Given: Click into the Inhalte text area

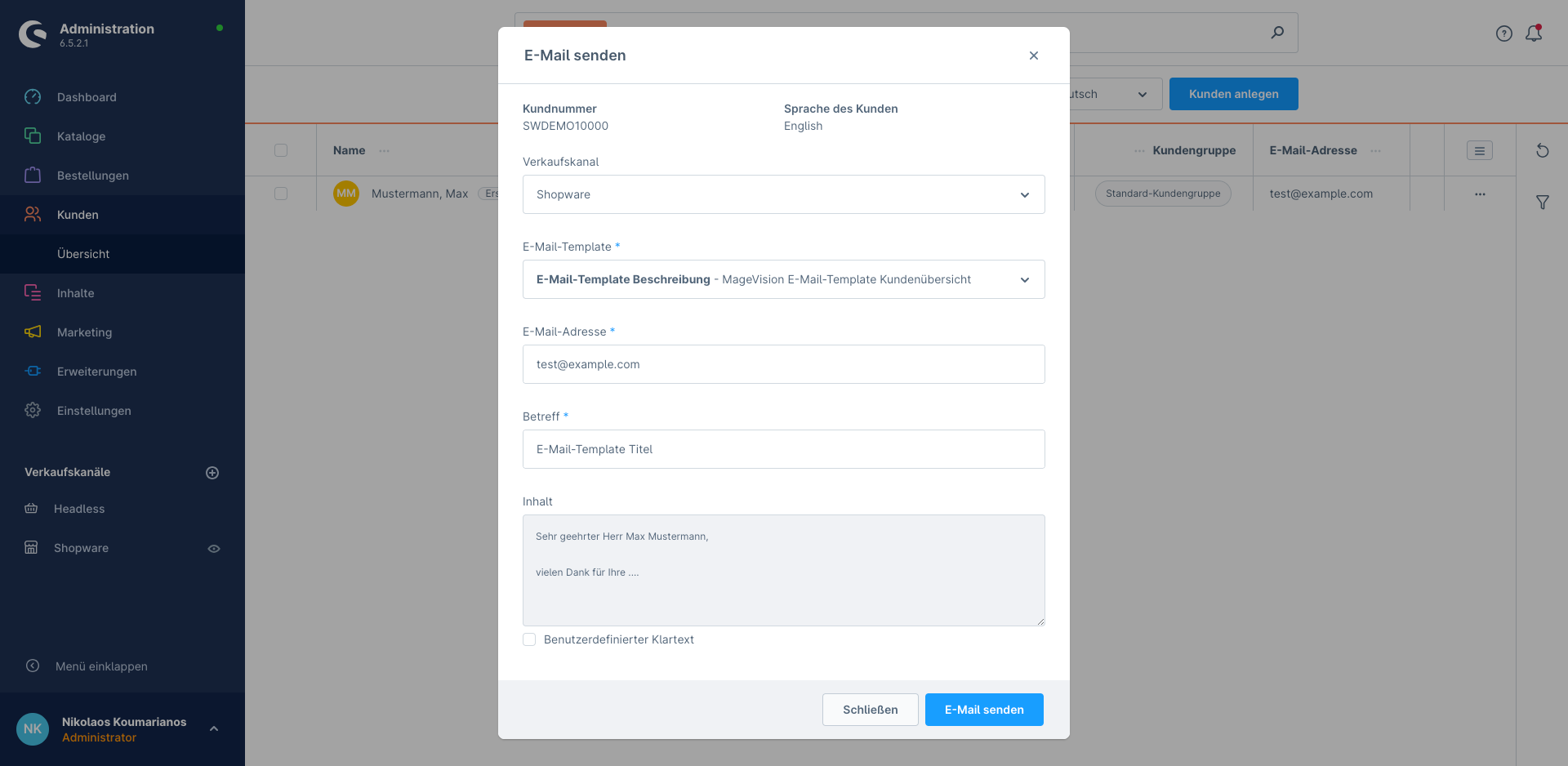Looking at the screenshot, I should click(784, 570).
